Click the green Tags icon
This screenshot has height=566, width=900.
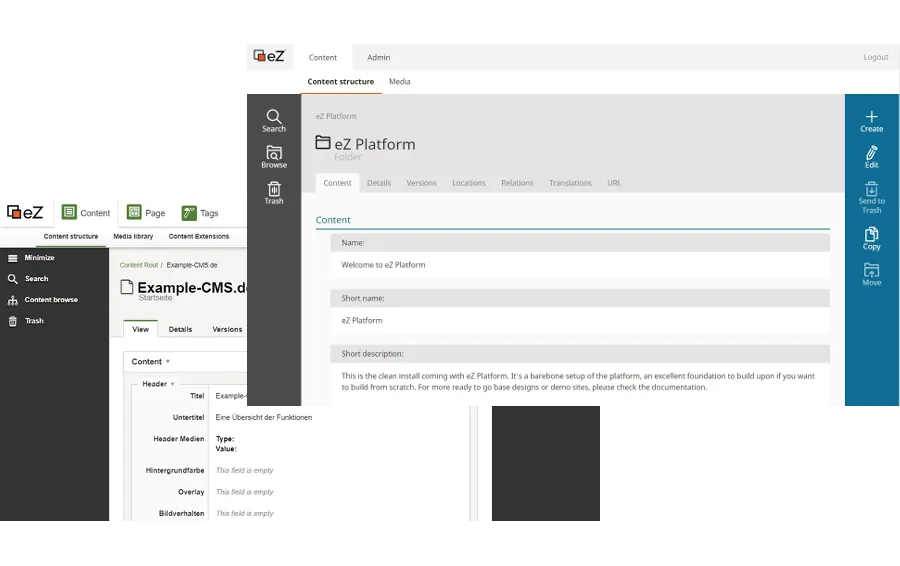(x=189, y=213)
